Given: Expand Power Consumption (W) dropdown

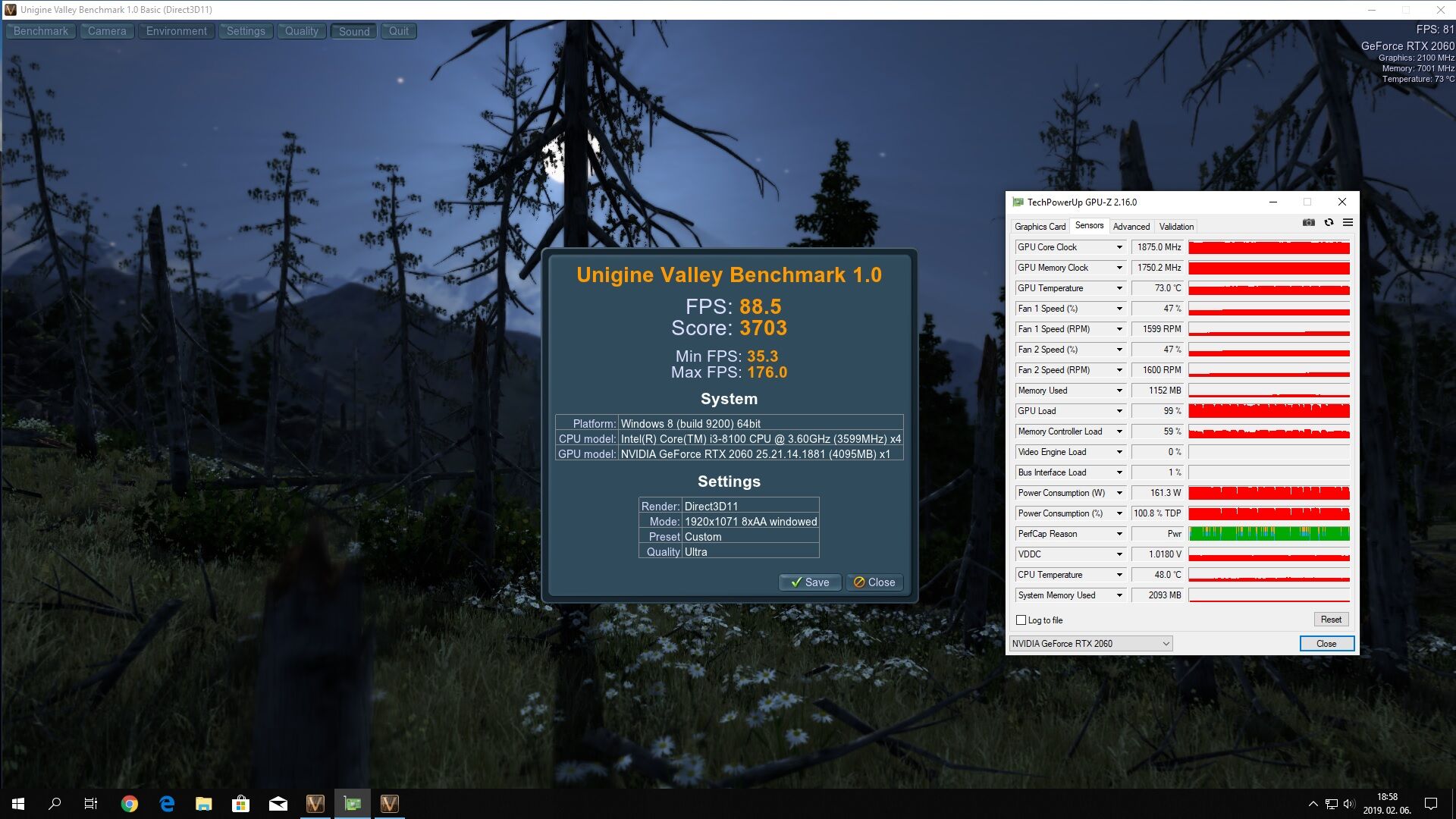Looking at the screenshot, I should point(1119,493).
